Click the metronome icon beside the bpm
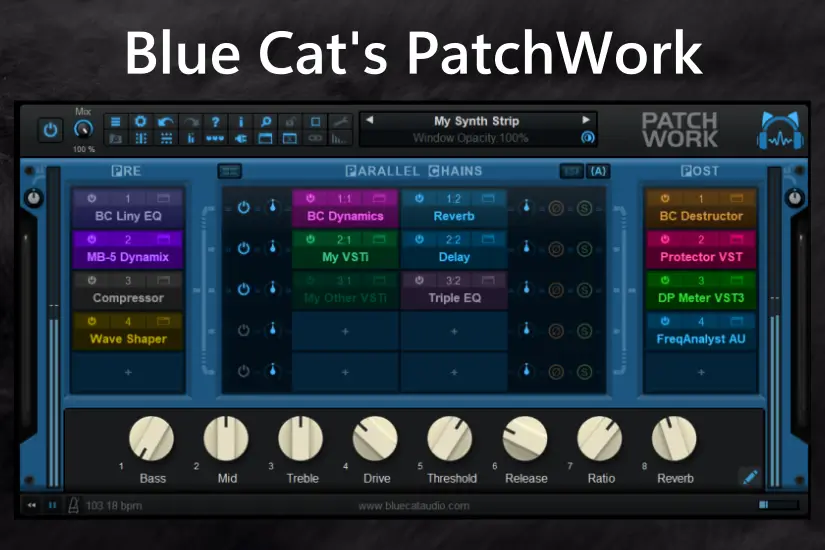825x550 pixels. (x=73, y=506)
